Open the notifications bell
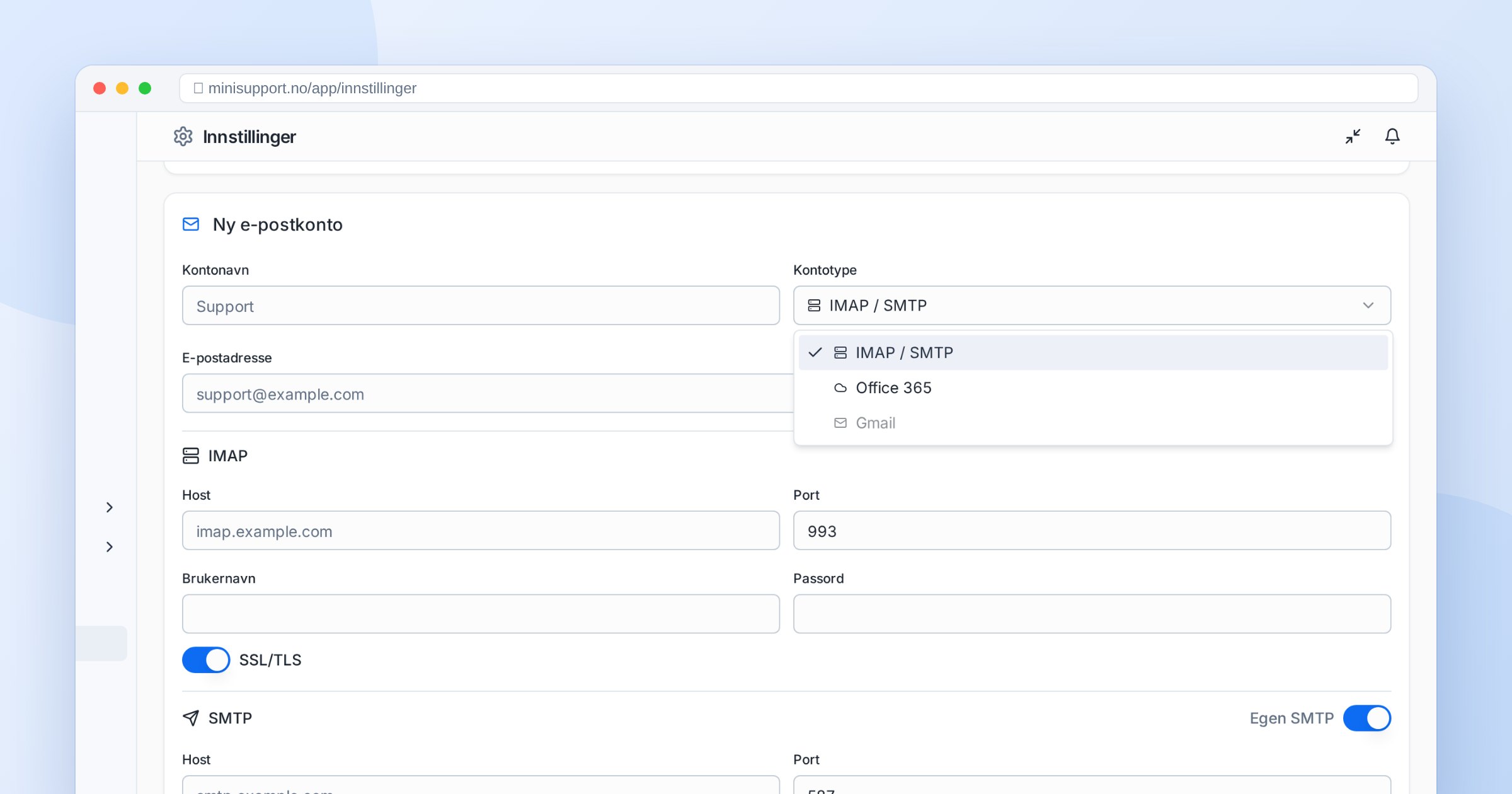The width and height of the screenshot is (1512, 794). tap(1392, 137)
